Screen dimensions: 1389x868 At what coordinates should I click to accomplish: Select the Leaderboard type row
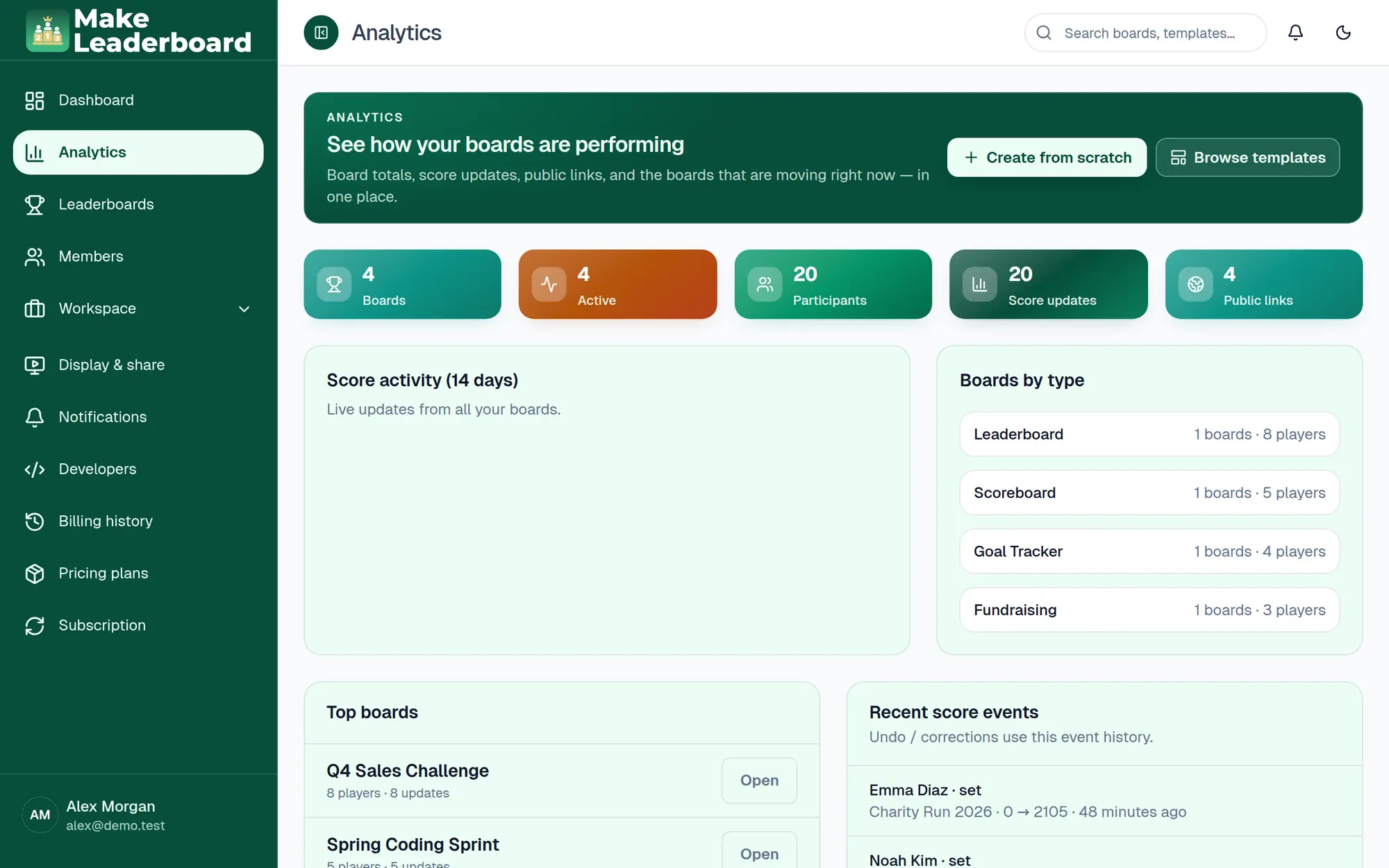[1149, 435]
